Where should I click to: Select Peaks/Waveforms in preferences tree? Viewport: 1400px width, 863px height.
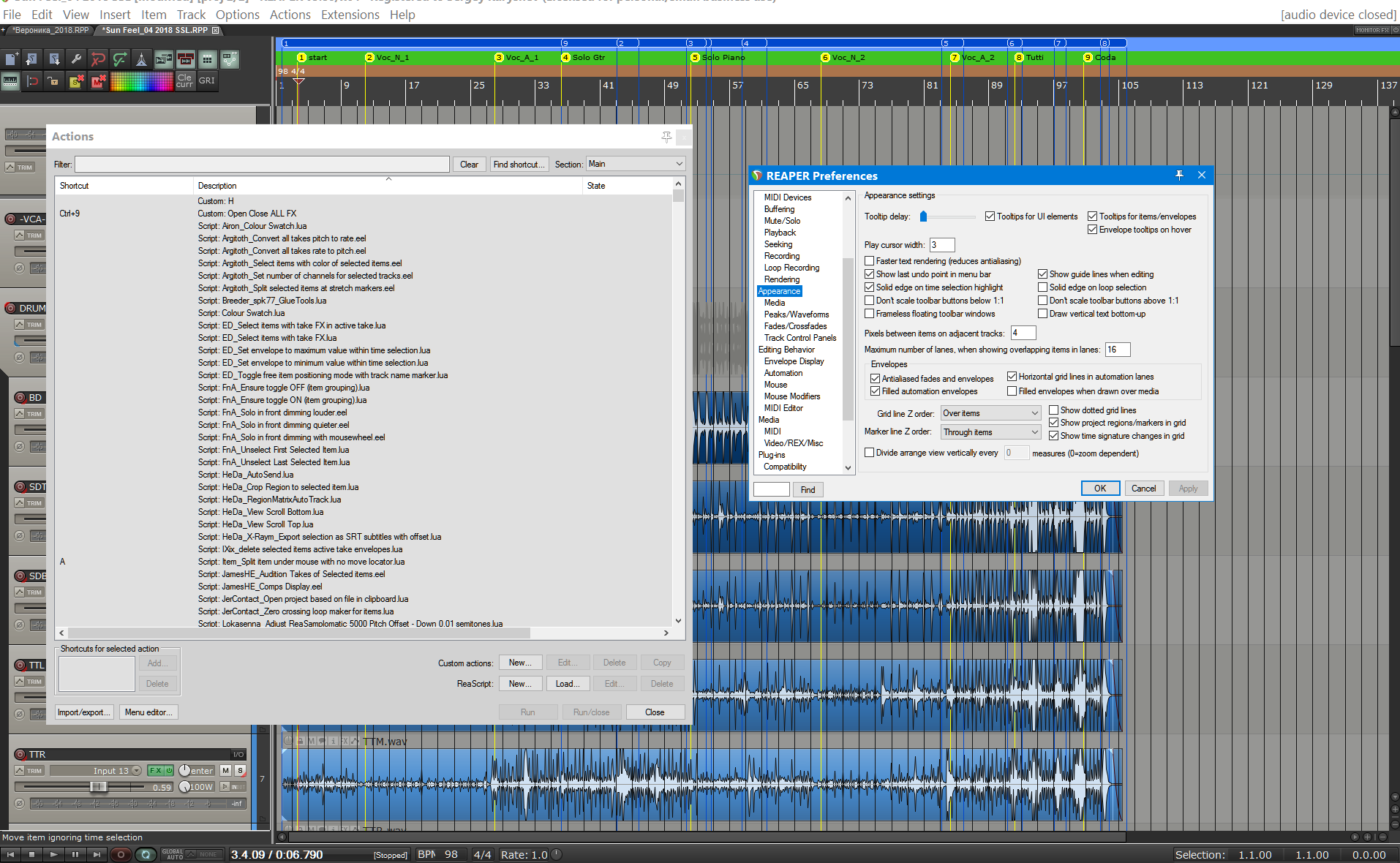797,314
